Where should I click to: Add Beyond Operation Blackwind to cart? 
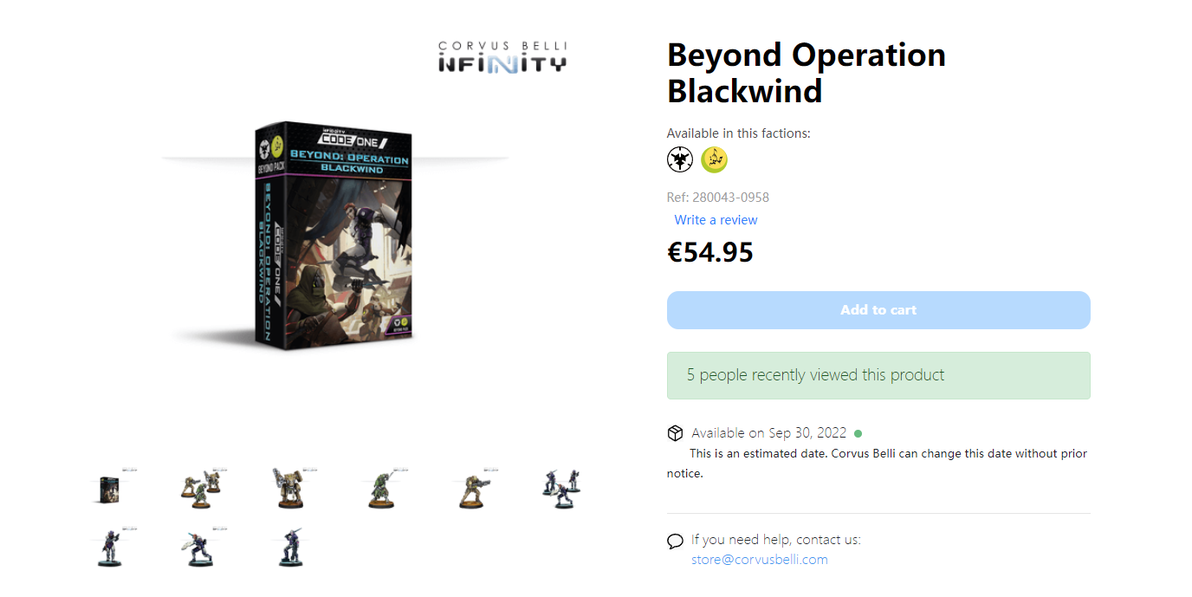878,310
